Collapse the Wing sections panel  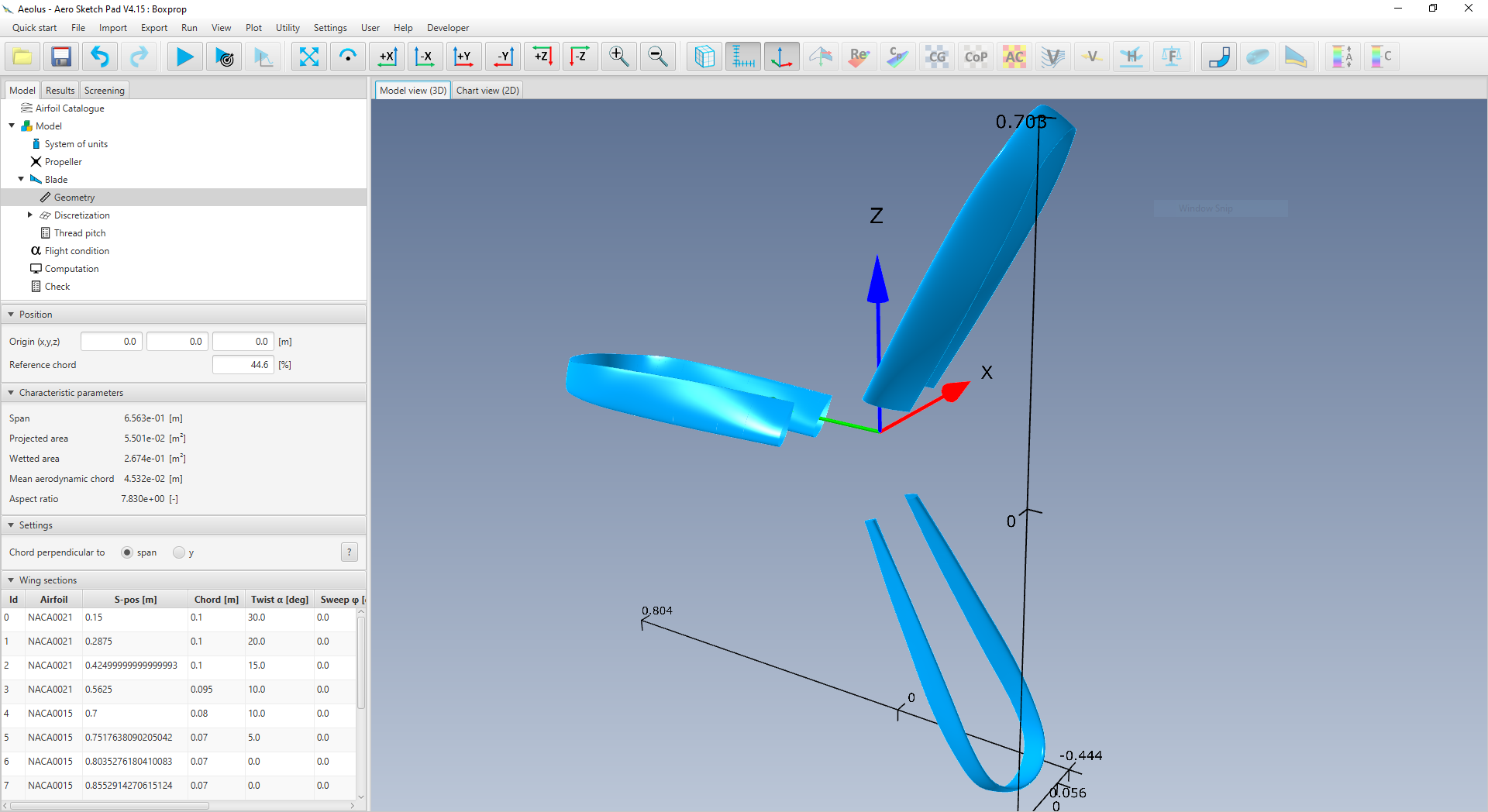tap(10, 580)
